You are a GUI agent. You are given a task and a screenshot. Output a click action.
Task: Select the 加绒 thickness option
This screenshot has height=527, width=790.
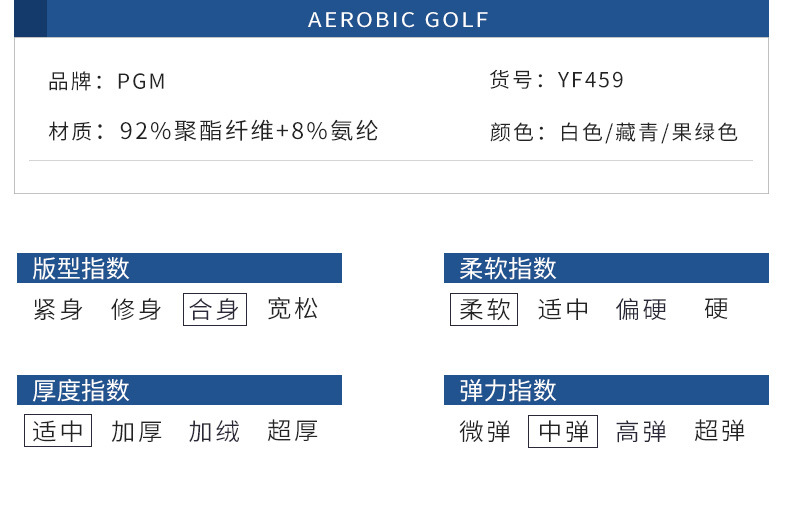(x=214, y=432)
